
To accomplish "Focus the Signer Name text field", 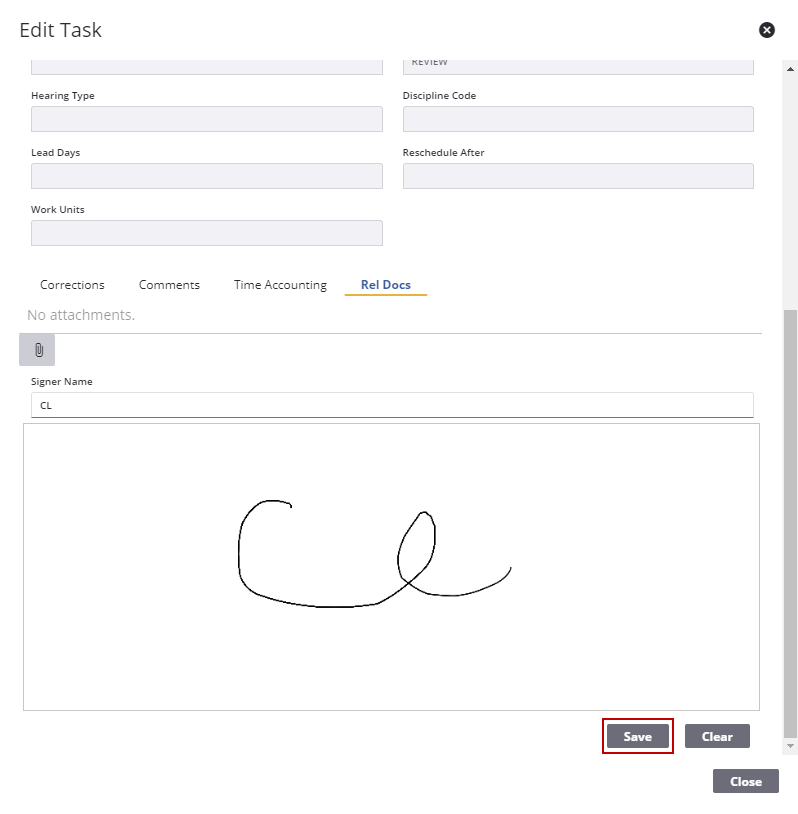I will coord(392,405).
